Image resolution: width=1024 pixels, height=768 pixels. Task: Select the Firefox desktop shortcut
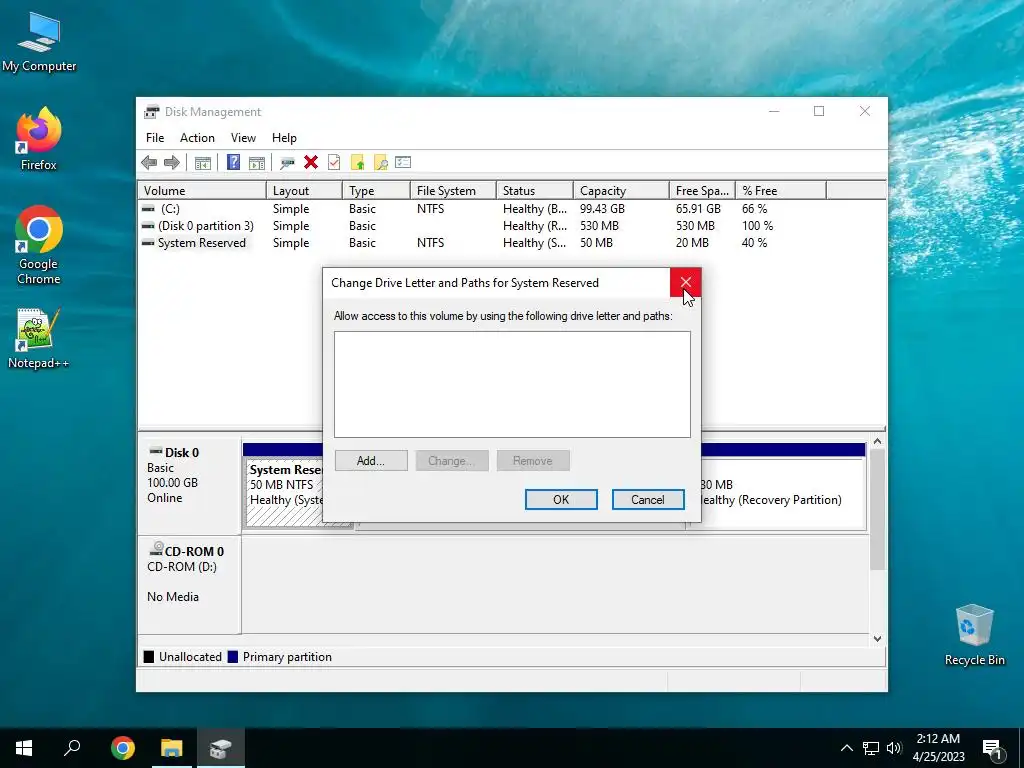coord(39,139)
